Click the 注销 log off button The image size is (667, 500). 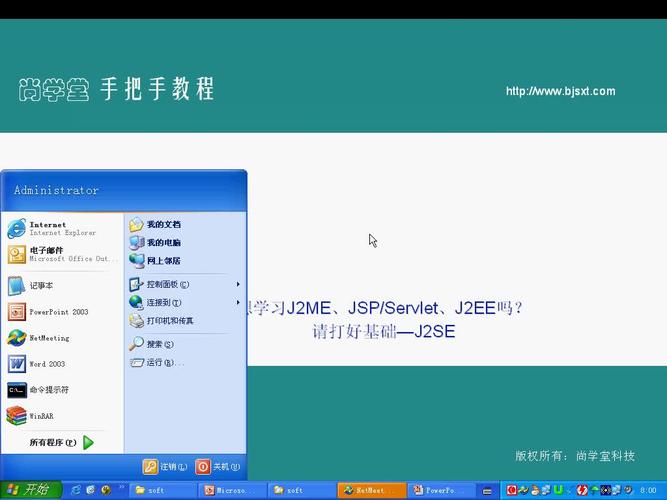point(165,467)
